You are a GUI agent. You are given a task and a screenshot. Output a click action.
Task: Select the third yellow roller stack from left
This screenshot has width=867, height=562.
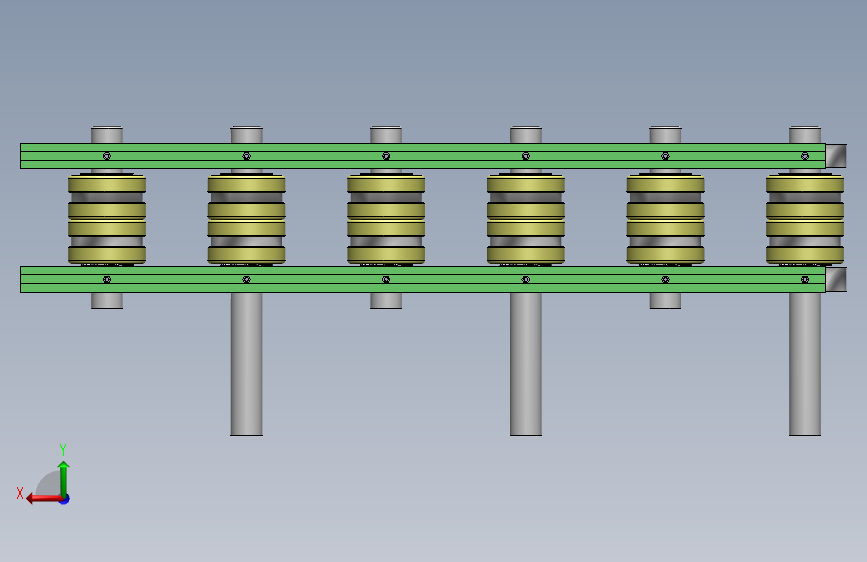(386, 219)
